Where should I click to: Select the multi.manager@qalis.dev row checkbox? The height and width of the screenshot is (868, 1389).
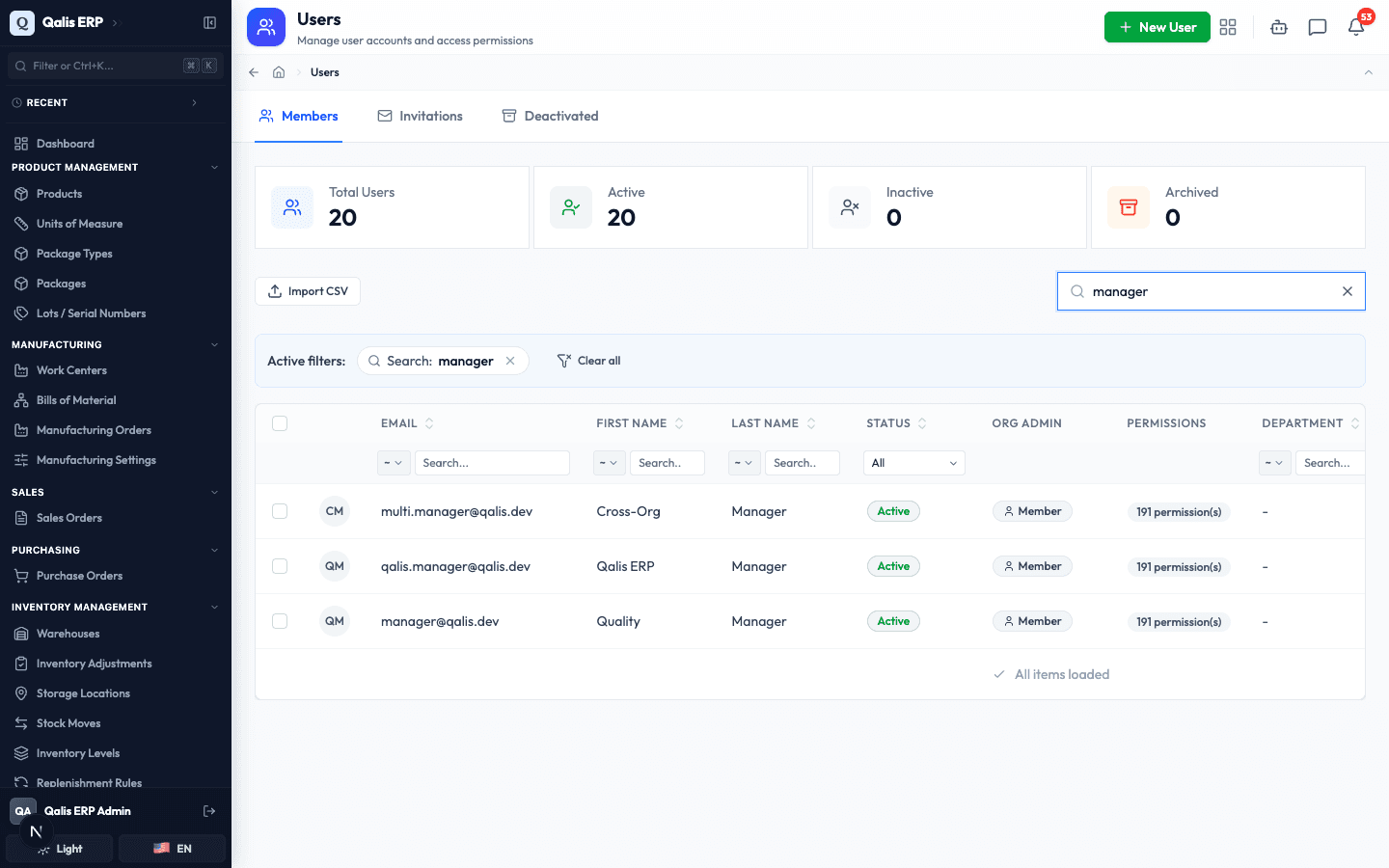click(280, 511)
